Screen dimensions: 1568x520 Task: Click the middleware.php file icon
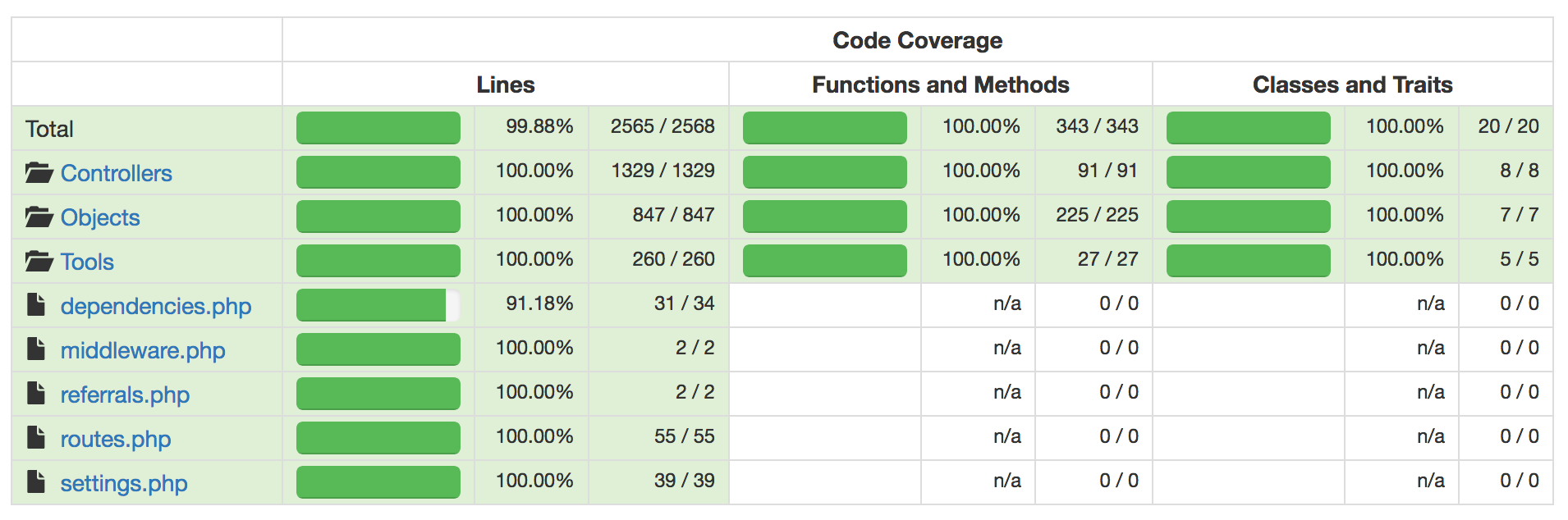pos(36,349)
